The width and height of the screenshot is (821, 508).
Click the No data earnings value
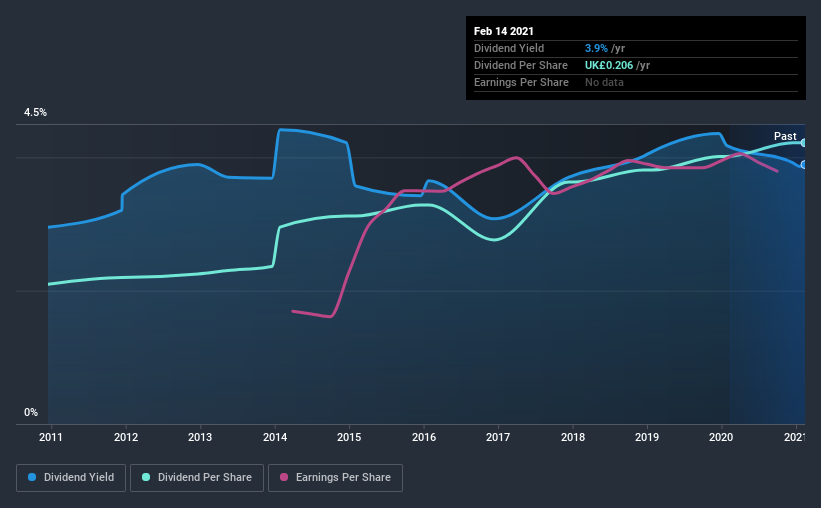coord(604,82)
